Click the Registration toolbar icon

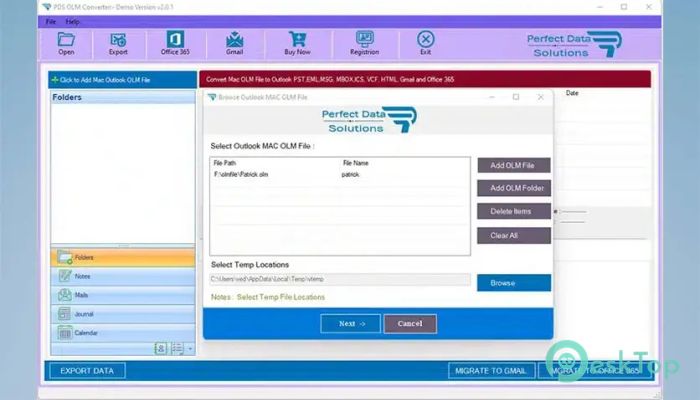(x=364, y=40)
